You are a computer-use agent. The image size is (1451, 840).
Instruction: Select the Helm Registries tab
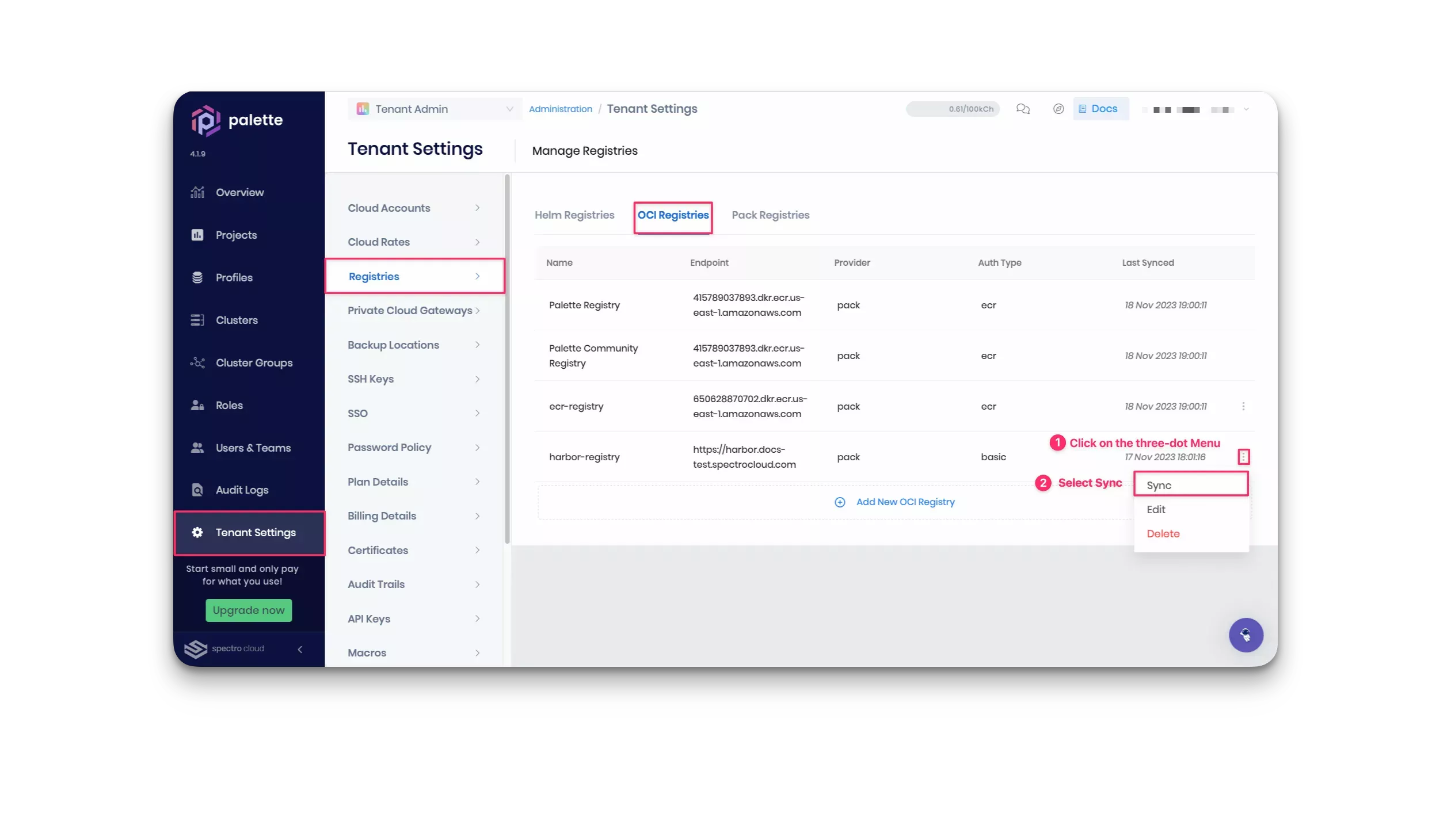(x=575, y=215)
